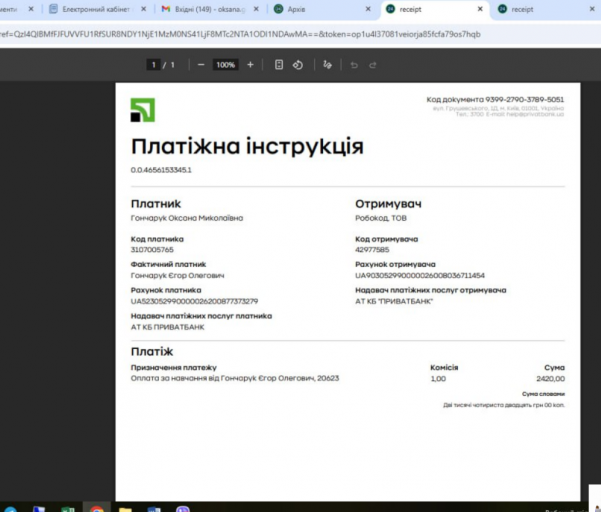Image resolution: width=601 pixels, height=512 pixels.
Task: Click recipient's bank АТ КБ "ПРИВАТБАНК"
Action: [394, 301]
